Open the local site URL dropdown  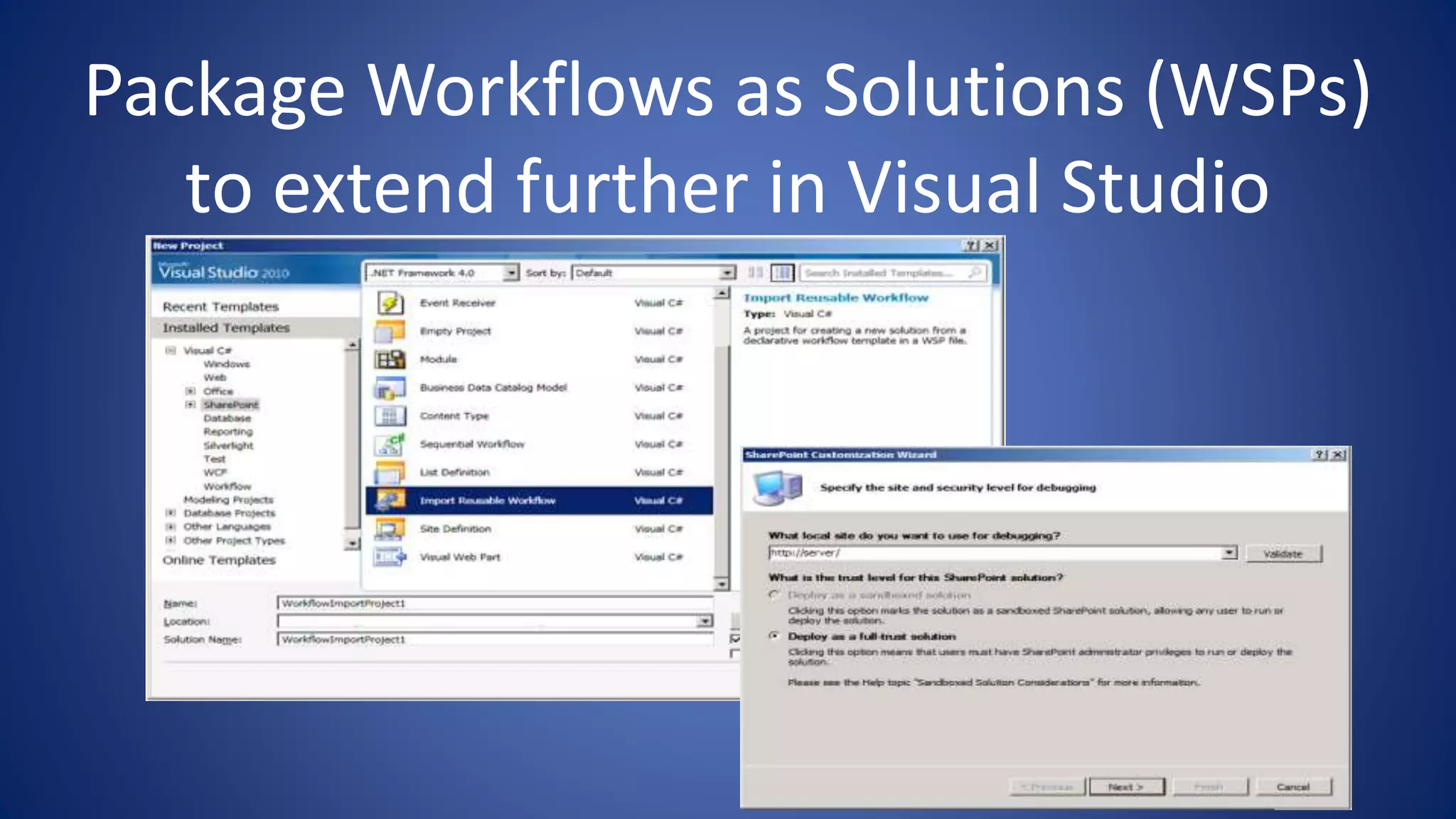click(1230, 552)
